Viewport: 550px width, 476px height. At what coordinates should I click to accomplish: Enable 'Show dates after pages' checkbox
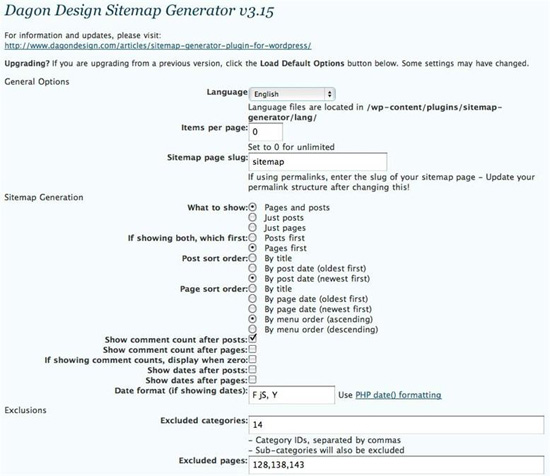coord(253,380)
